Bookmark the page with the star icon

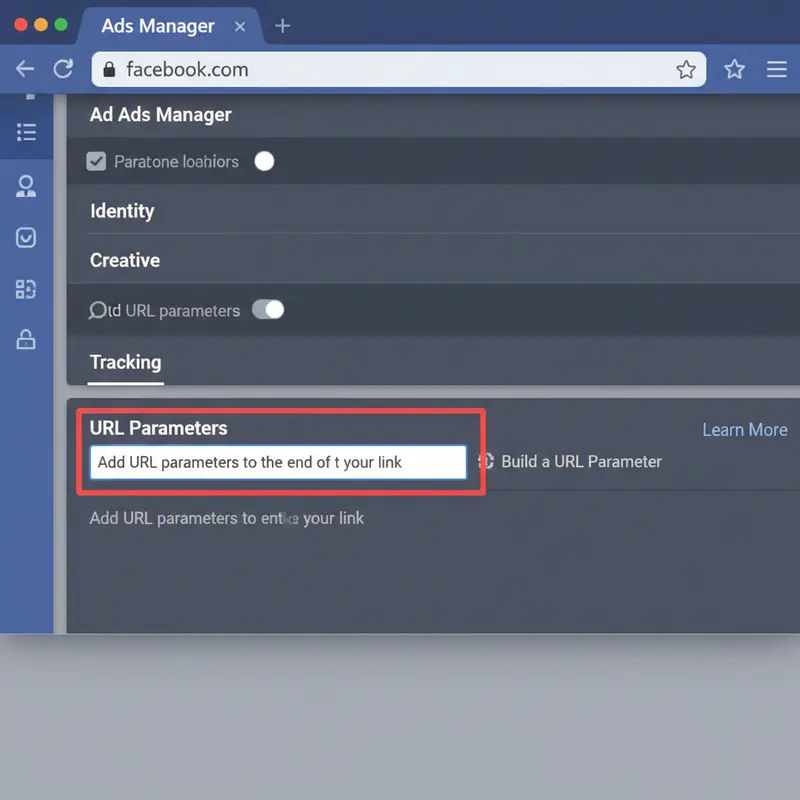687,70
